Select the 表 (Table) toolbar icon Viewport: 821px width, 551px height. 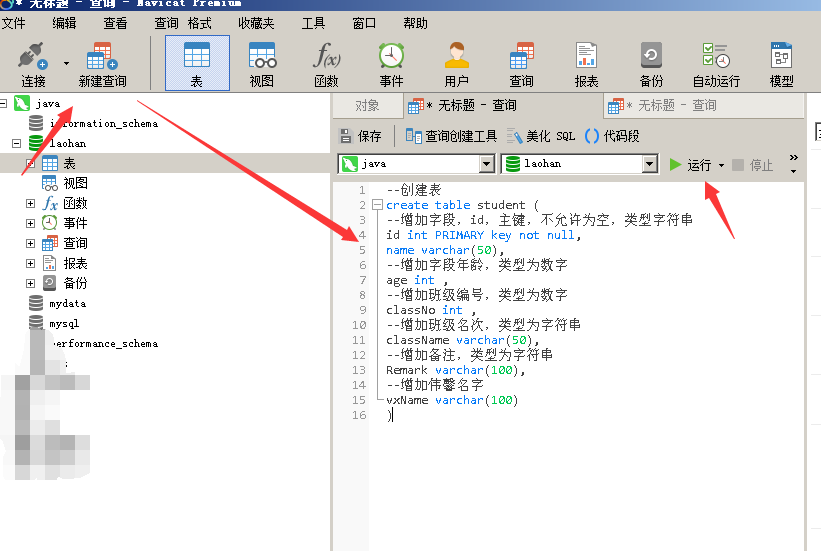click(x=197, y=64)
